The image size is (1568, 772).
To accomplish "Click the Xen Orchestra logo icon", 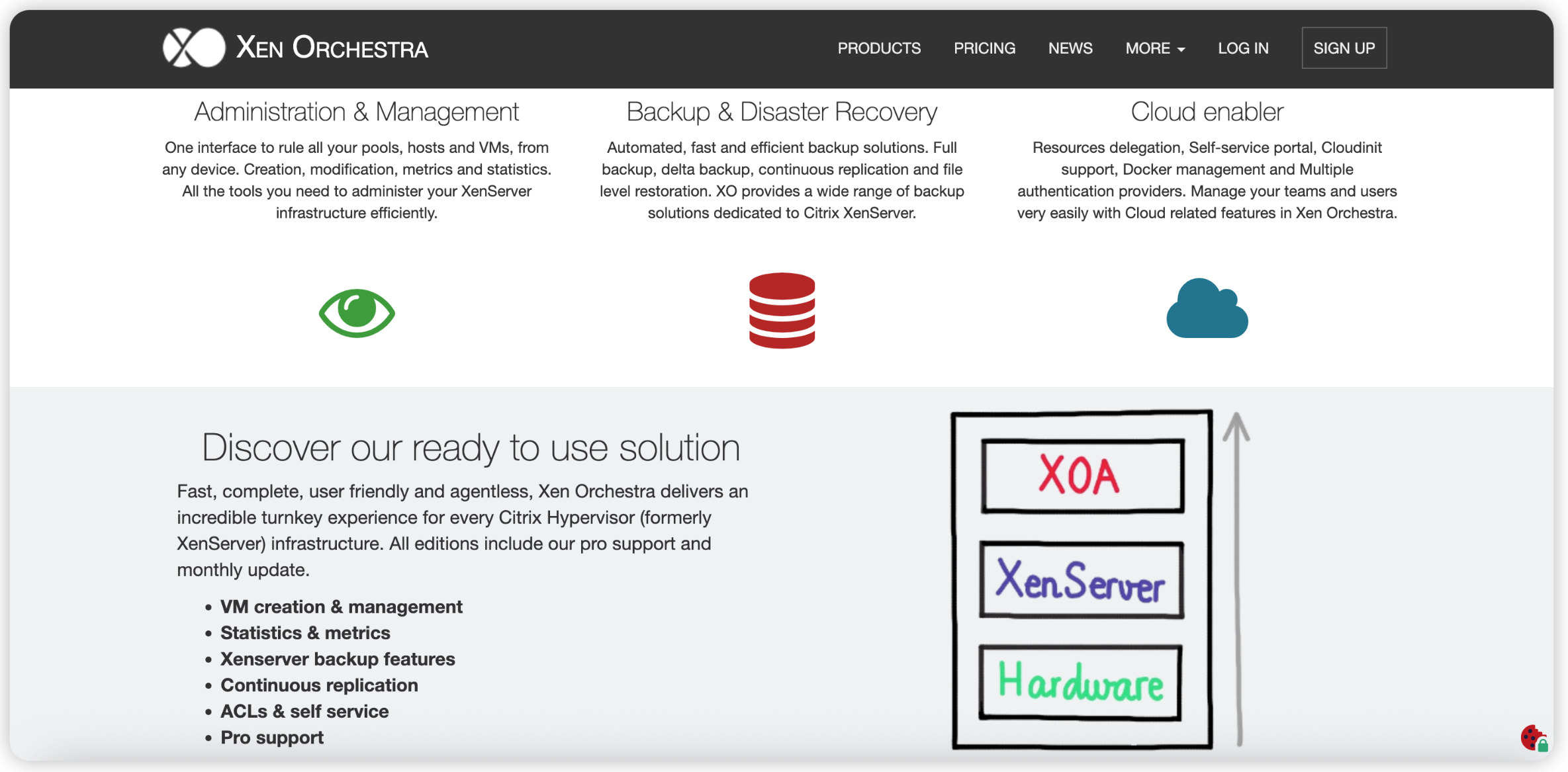I will coord(194,48).
